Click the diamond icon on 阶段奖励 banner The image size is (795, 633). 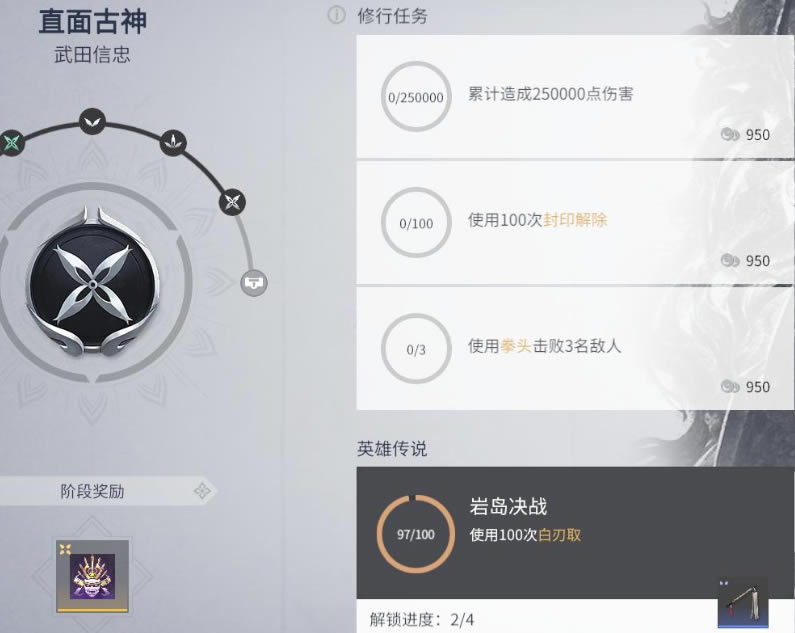(202, 491)
